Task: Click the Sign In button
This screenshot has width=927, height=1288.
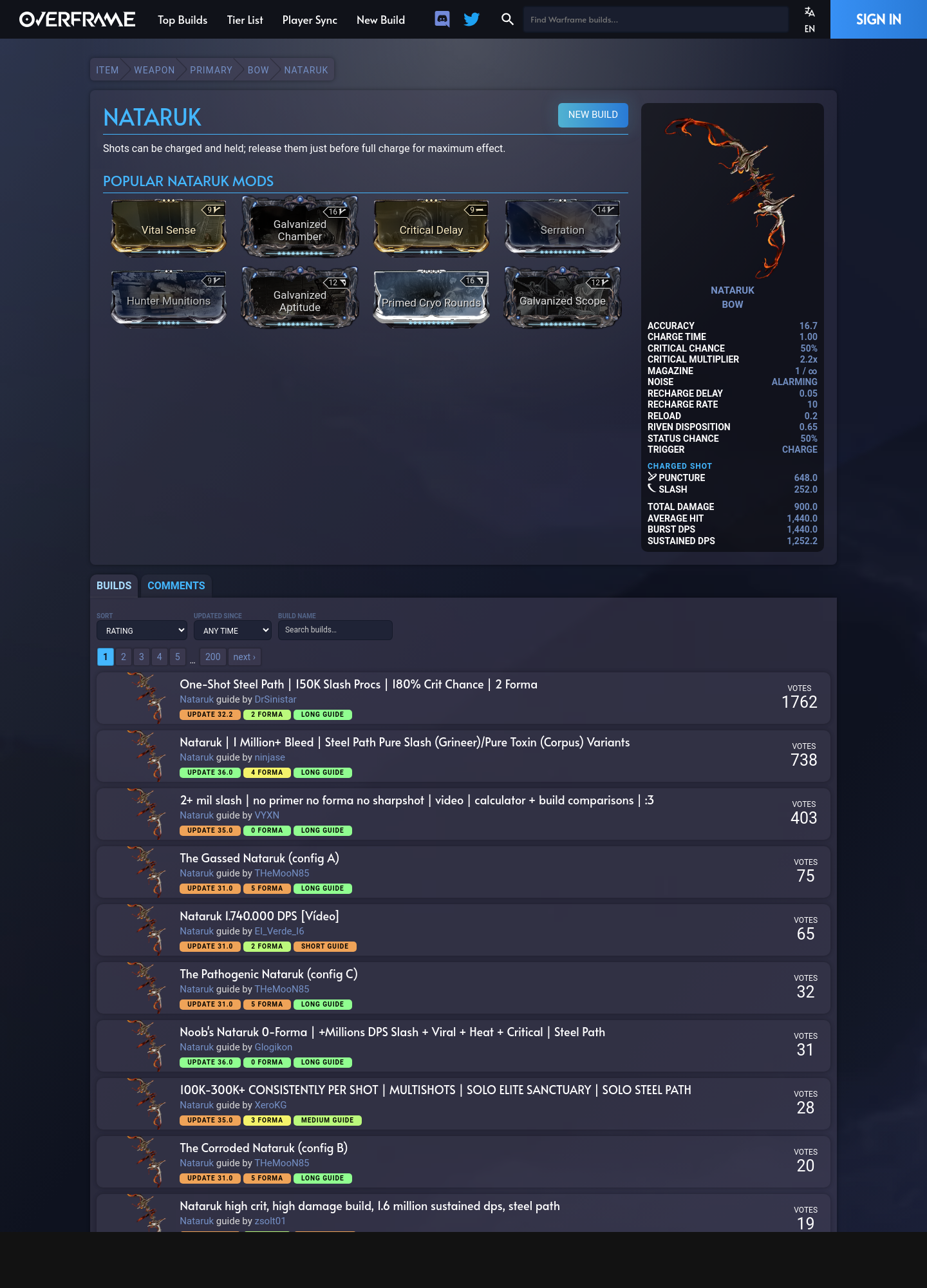Action: pos(879,19)
